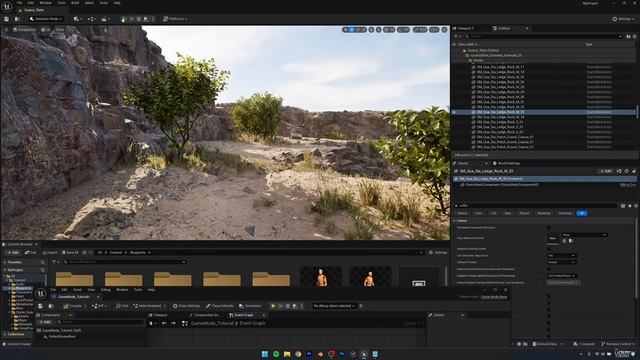Open the Perspective view dropdown in viewport
The height and width of the screenshot is (360, 640).
(x=24, y=29)
